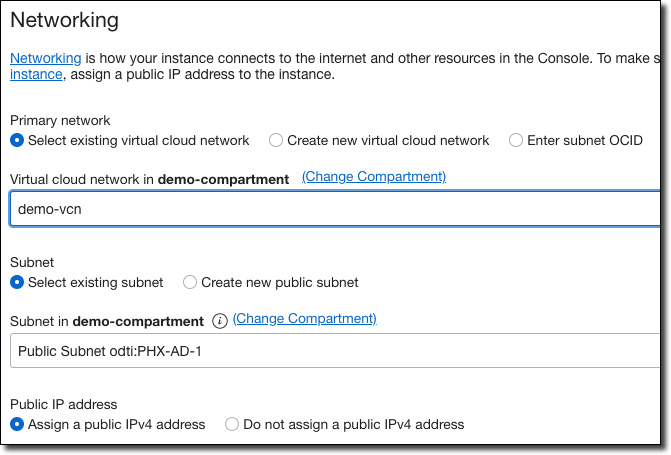
Task: Choose Select existing virtual cloud network option
Action: pos(17,141)
